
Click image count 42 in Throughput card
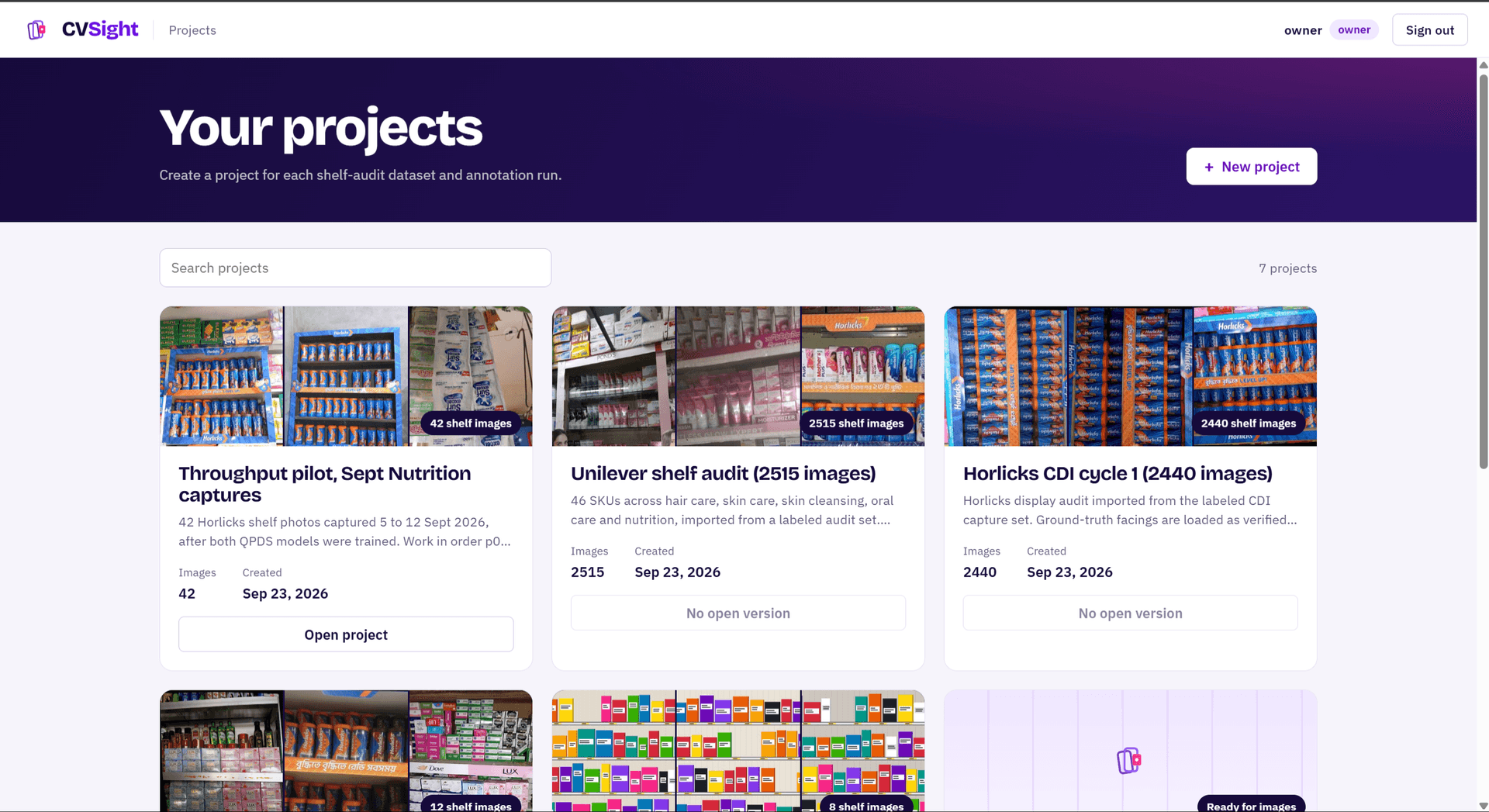click(x=187, y=594)
